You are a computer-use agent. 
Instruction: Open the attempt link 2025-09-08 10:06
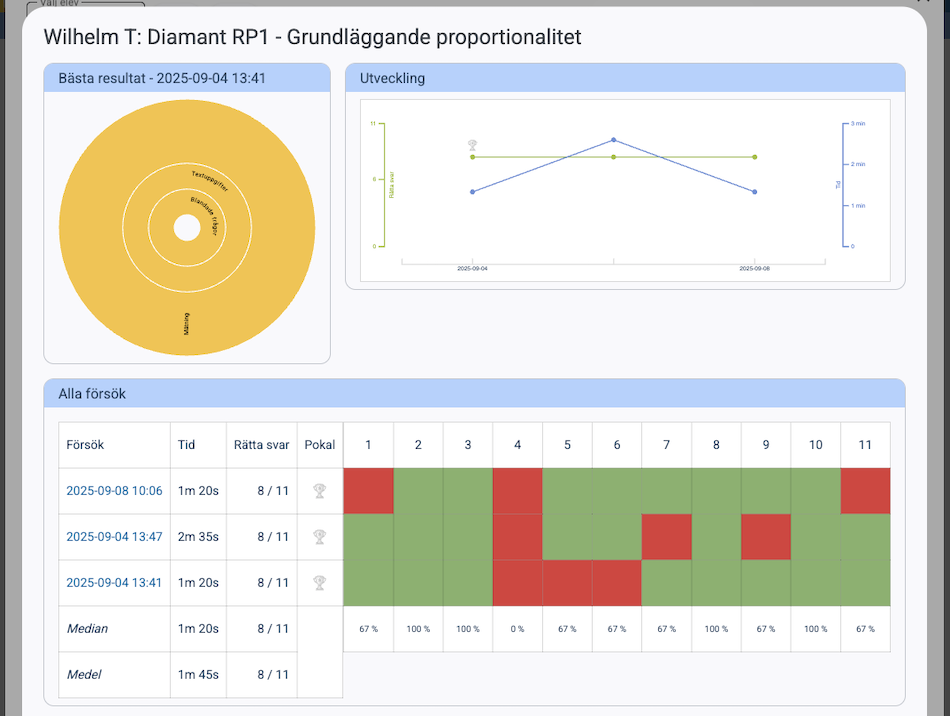pyautogui.click(x=114, y=491)
